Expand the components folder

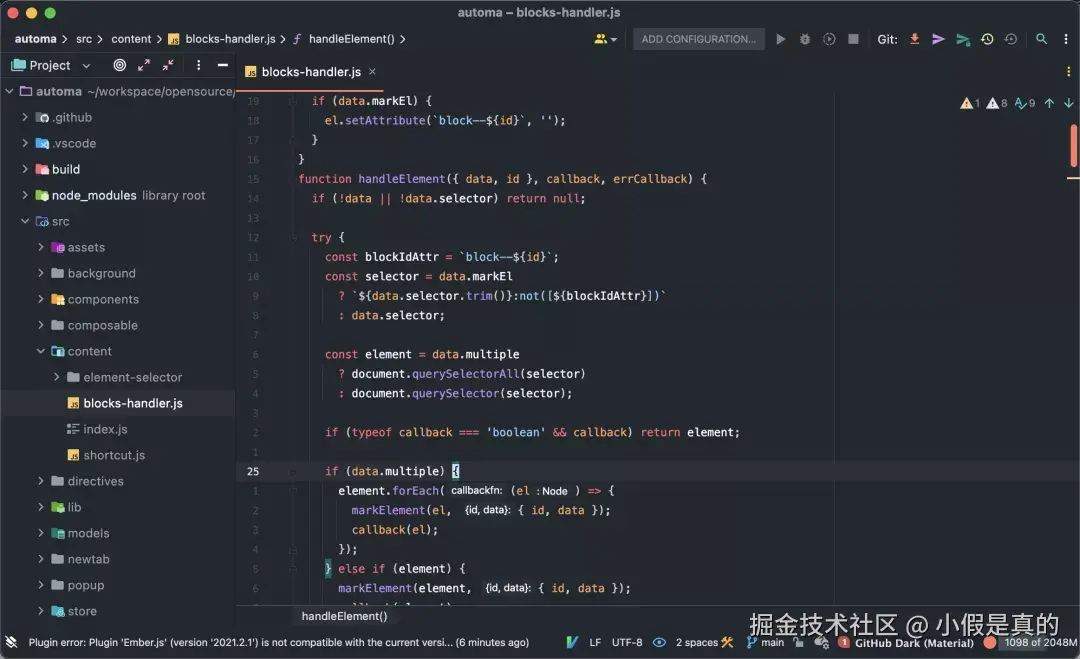(x=41, y=300)
